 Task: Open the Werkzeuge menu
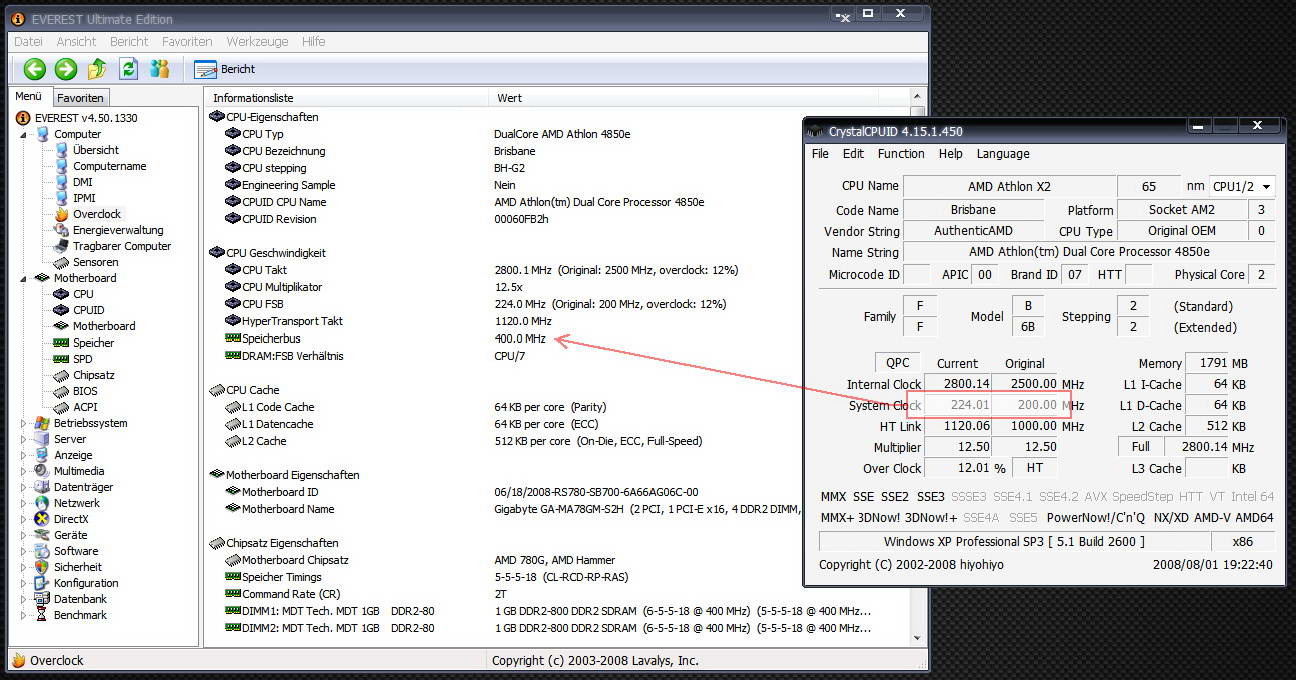coord(257,41)
